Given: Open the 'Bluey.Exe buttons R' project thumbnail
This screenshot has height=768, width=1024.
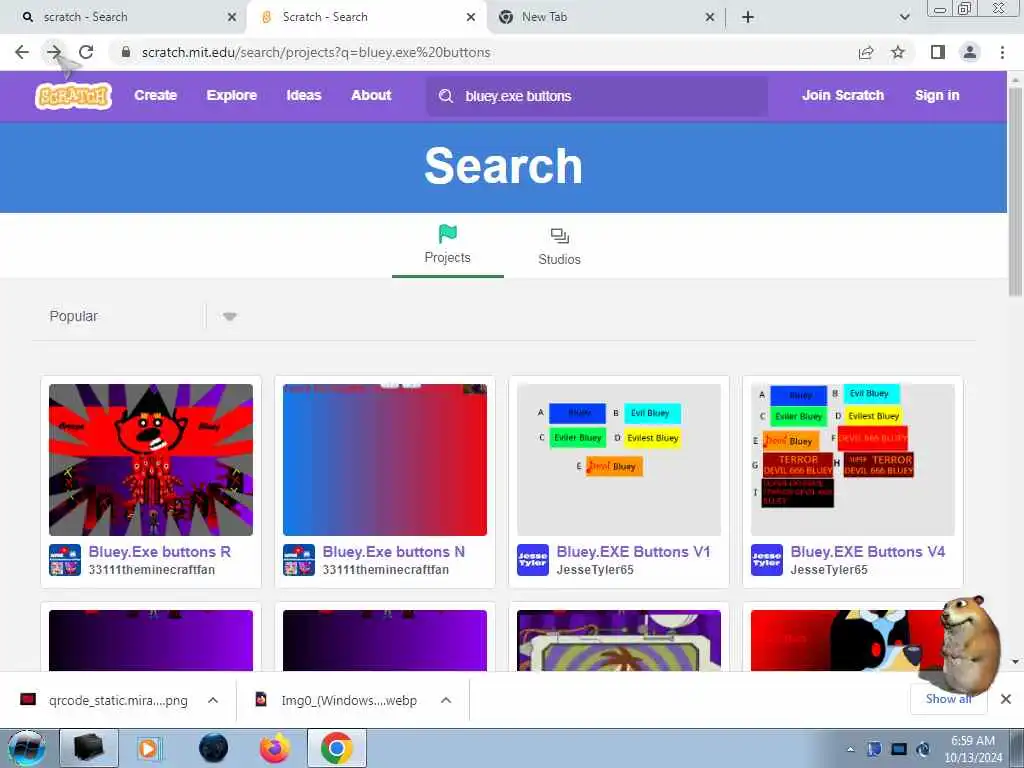Looking at the screenshot, I should pos(151,460).
